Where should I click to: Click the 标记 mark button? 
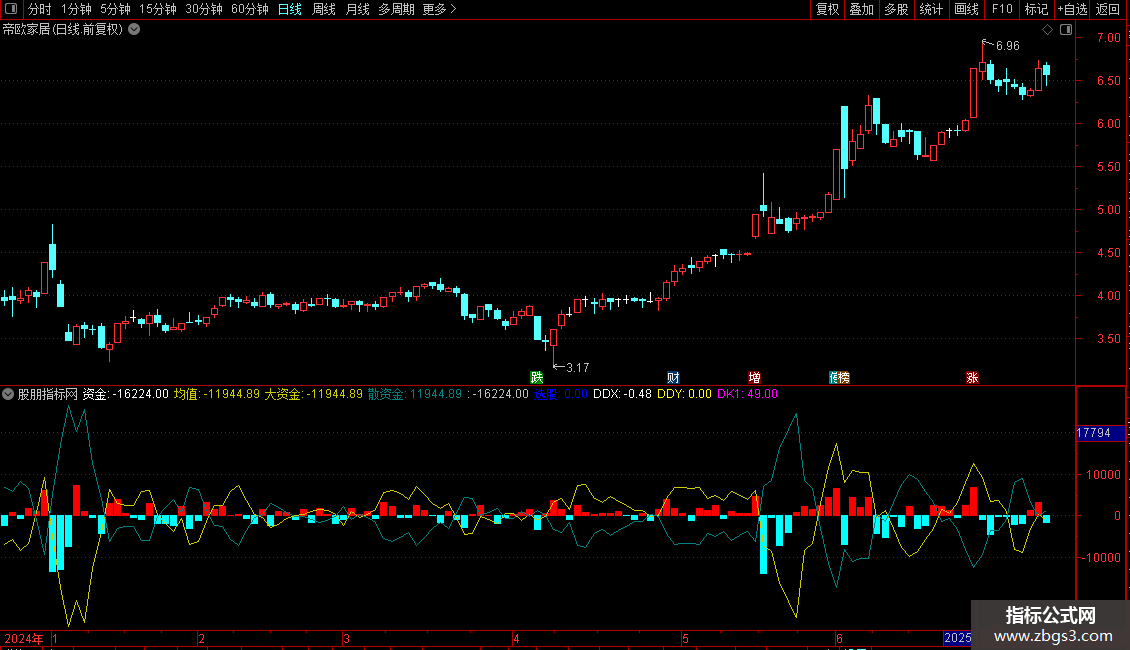pyautogui.click(x=1036, y=9)
